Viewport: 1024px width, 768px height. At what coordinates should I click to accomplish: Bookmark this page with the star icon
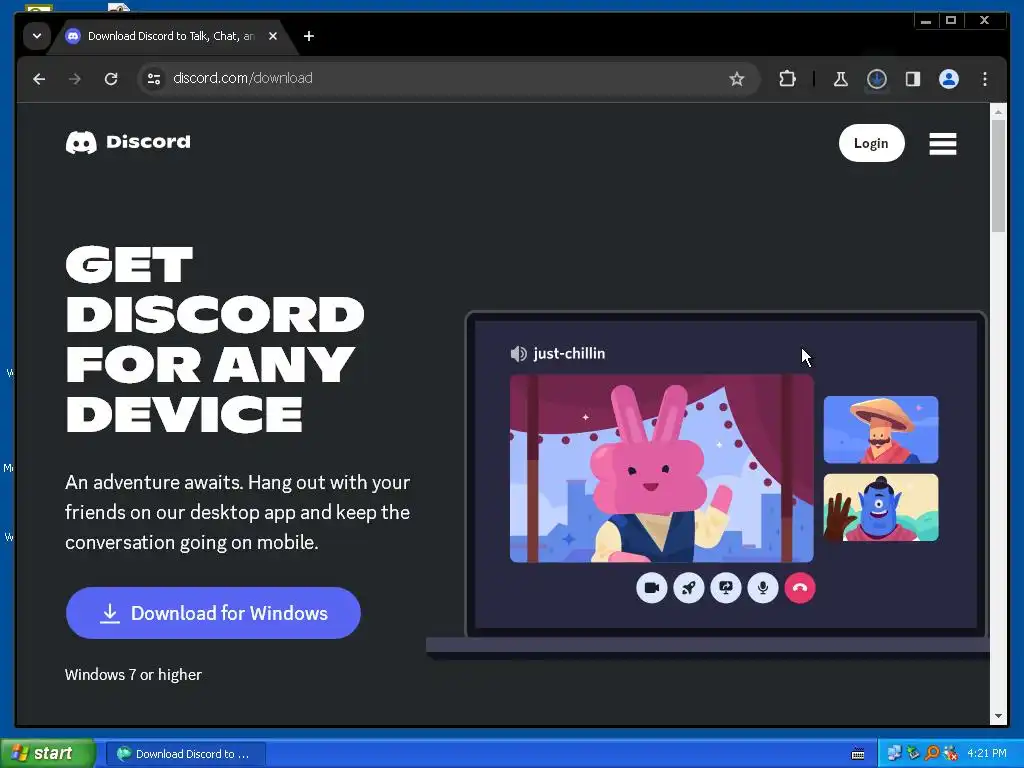pos(737,79)
